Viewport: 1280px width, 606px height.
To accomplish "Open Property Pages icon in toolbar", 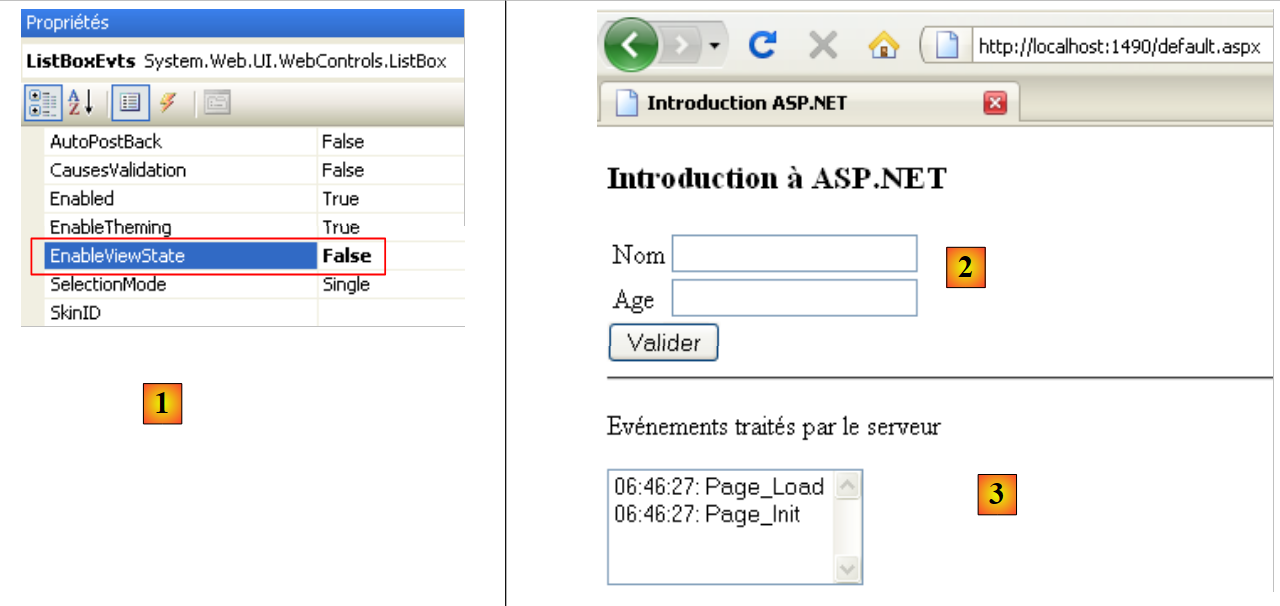I will 217,102.
